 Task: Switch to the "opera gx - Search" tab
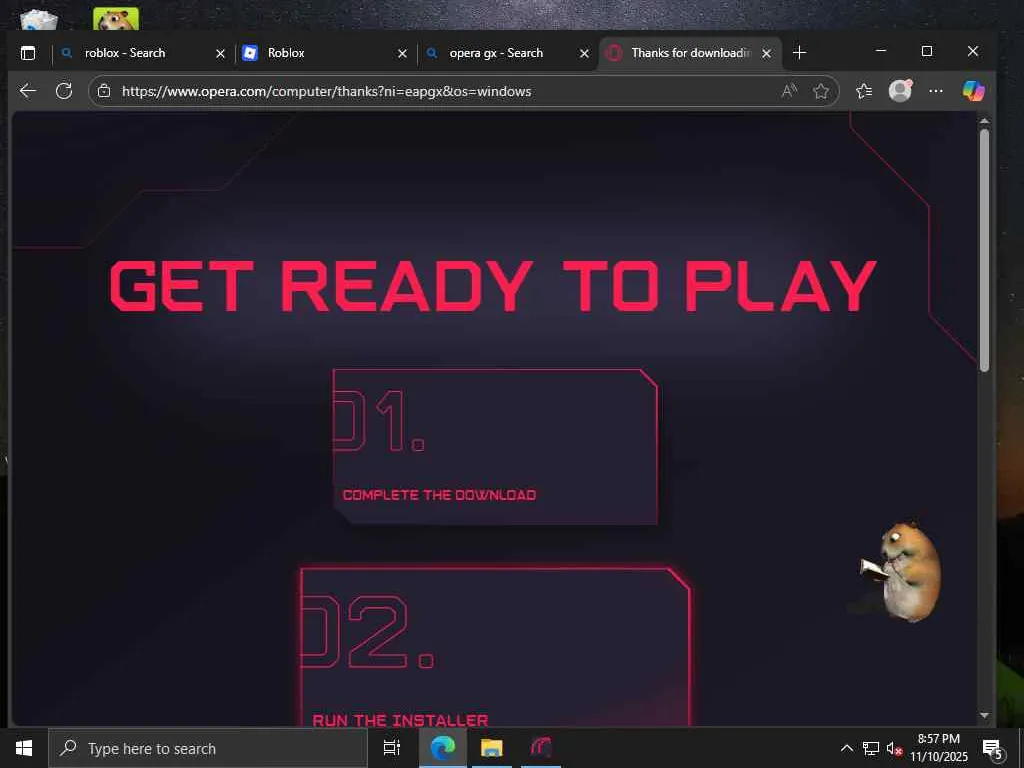[x=507, y=53]
